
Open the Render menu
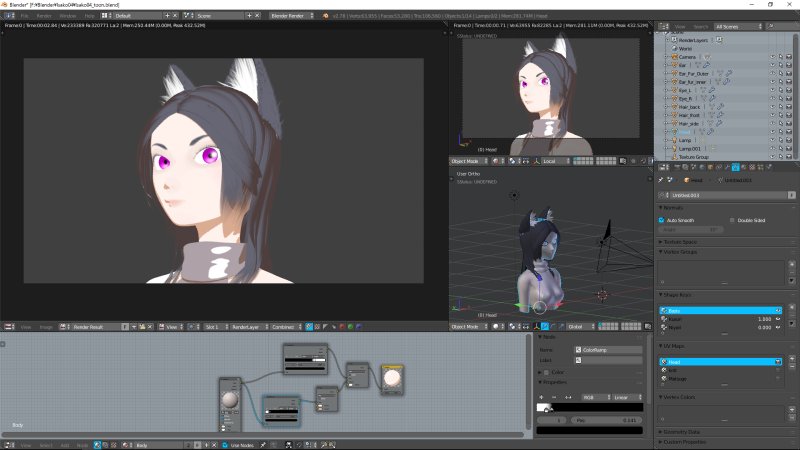44,16
